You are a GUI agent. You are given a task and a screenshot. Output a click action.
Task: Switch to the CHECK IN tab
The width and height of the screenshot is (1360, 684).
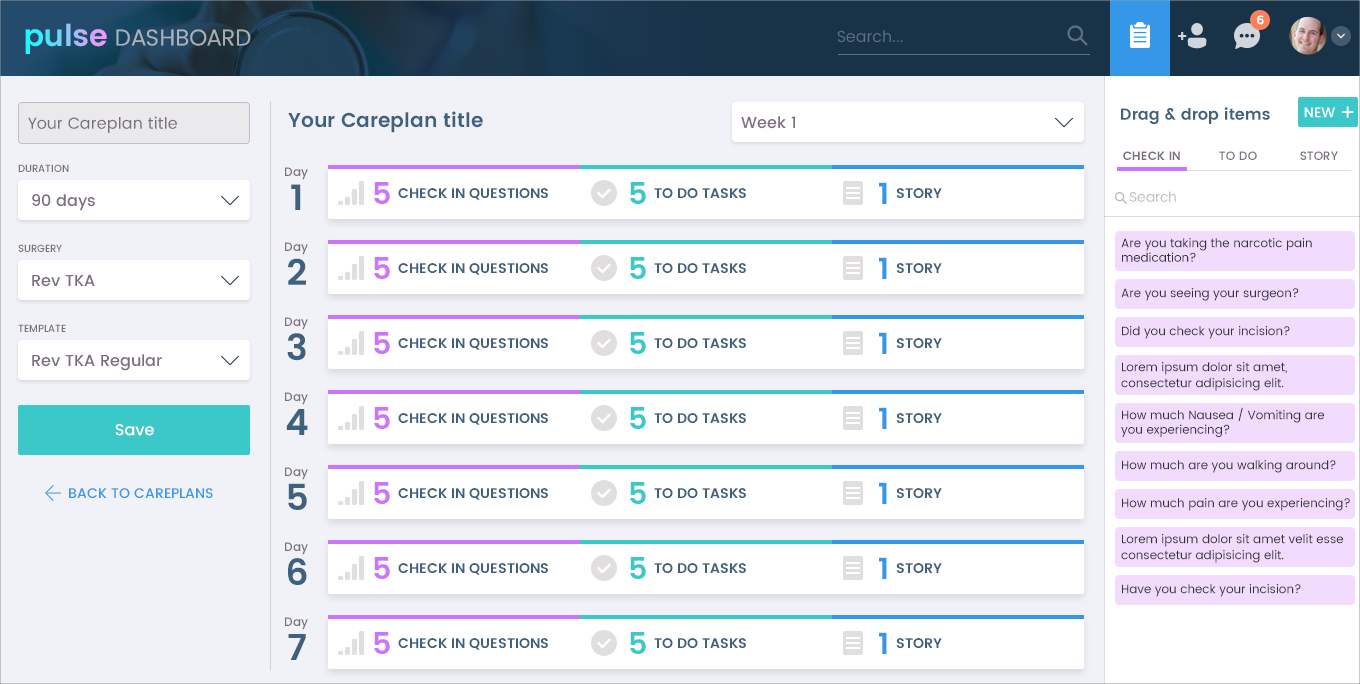tap(1151, 156)
